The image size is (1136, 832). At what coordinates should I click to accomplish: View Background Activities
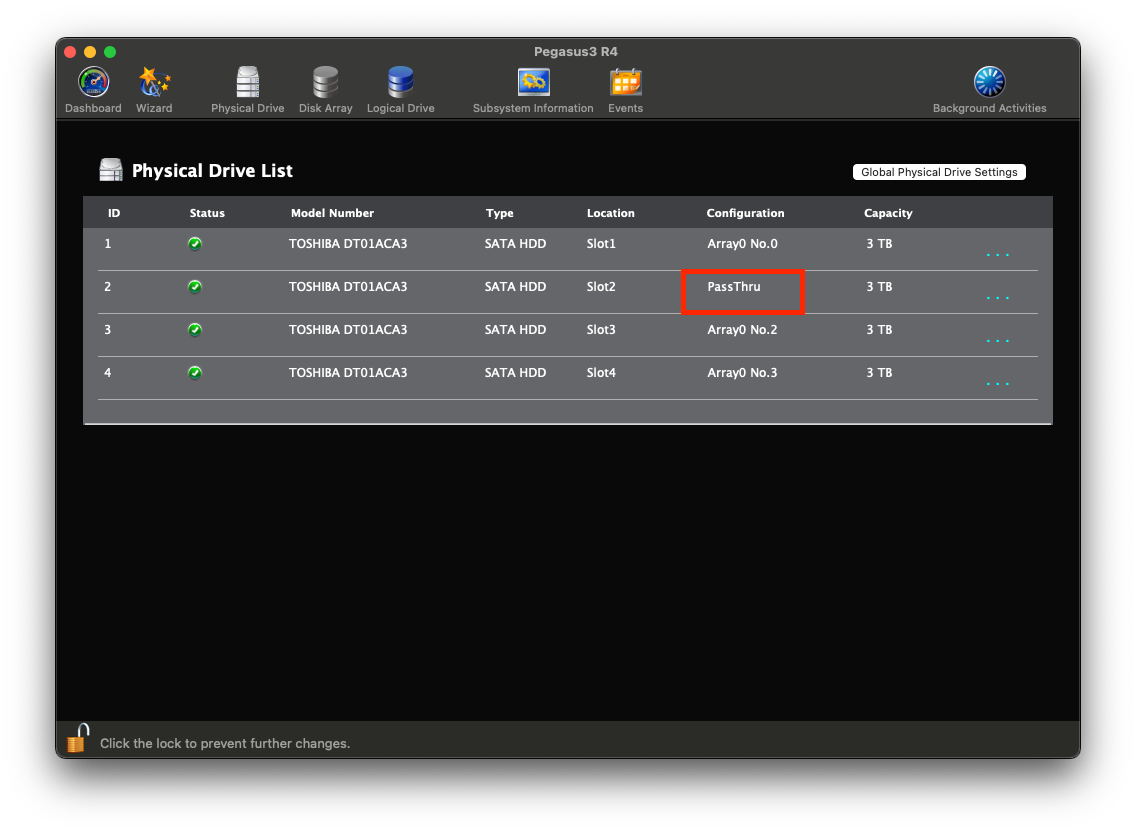(990, 90)
